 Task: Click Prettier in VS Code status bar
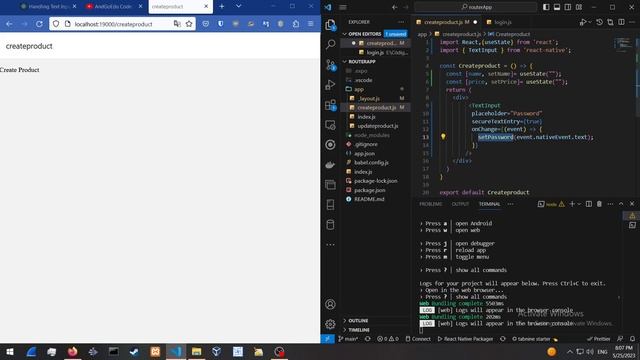598,339
